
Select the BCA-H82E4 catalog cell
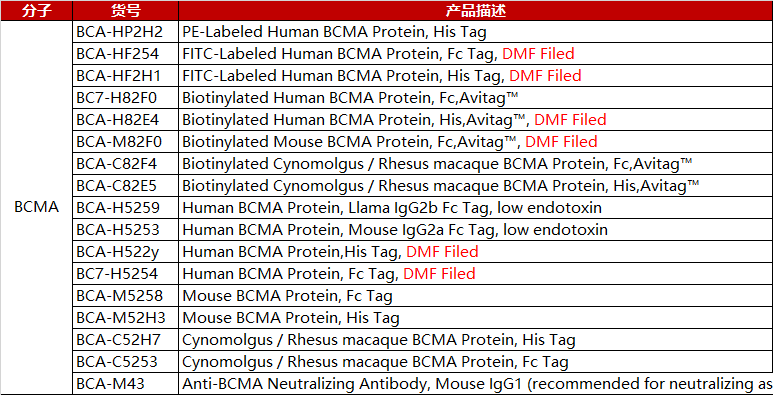(125, 120)
